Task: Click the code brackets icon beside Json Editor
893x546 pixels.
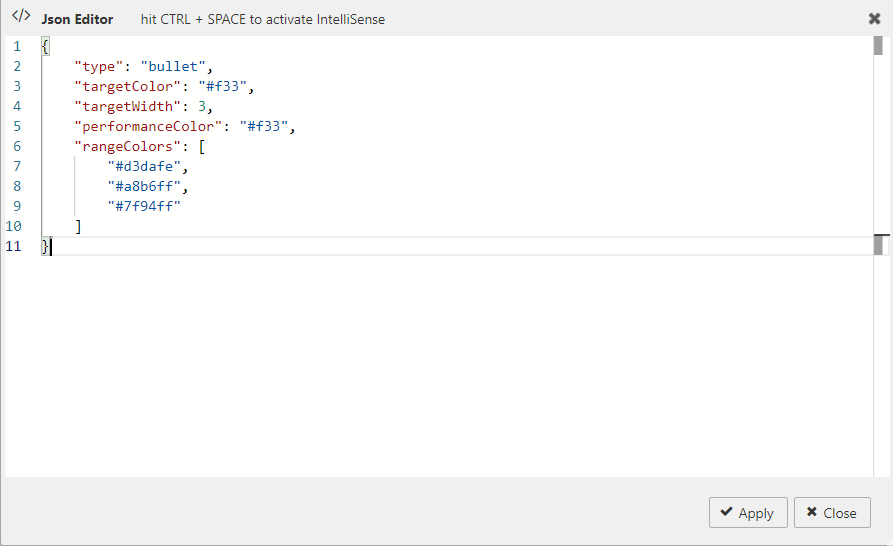Action: click(20, 18)
